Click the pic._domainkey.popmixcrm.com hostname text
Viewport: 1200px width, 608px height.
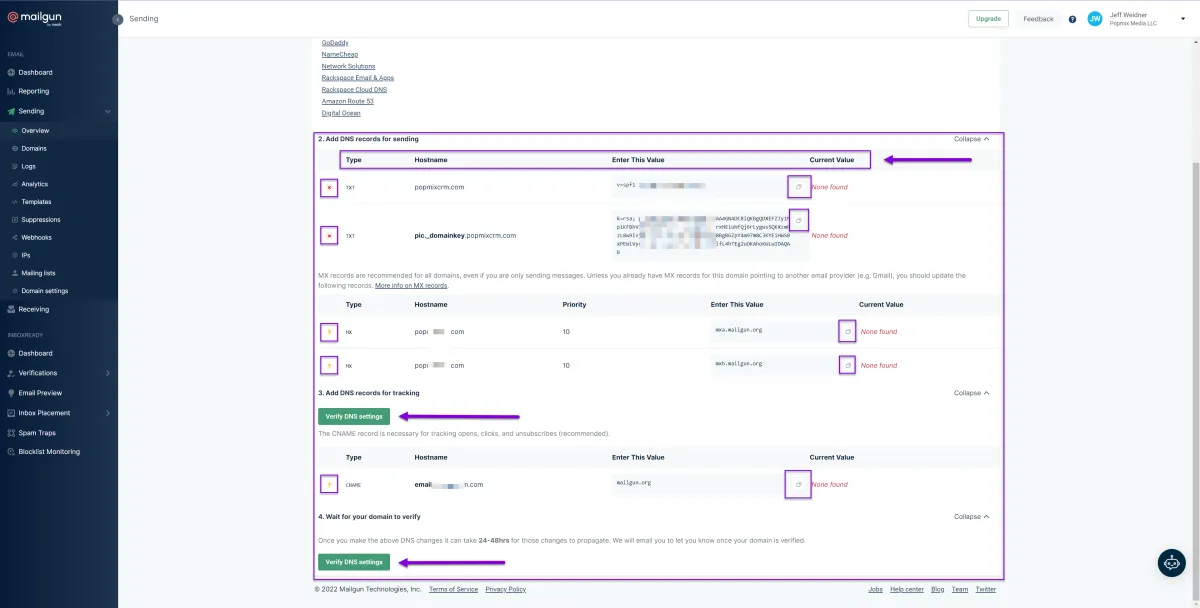pos(465,235)
